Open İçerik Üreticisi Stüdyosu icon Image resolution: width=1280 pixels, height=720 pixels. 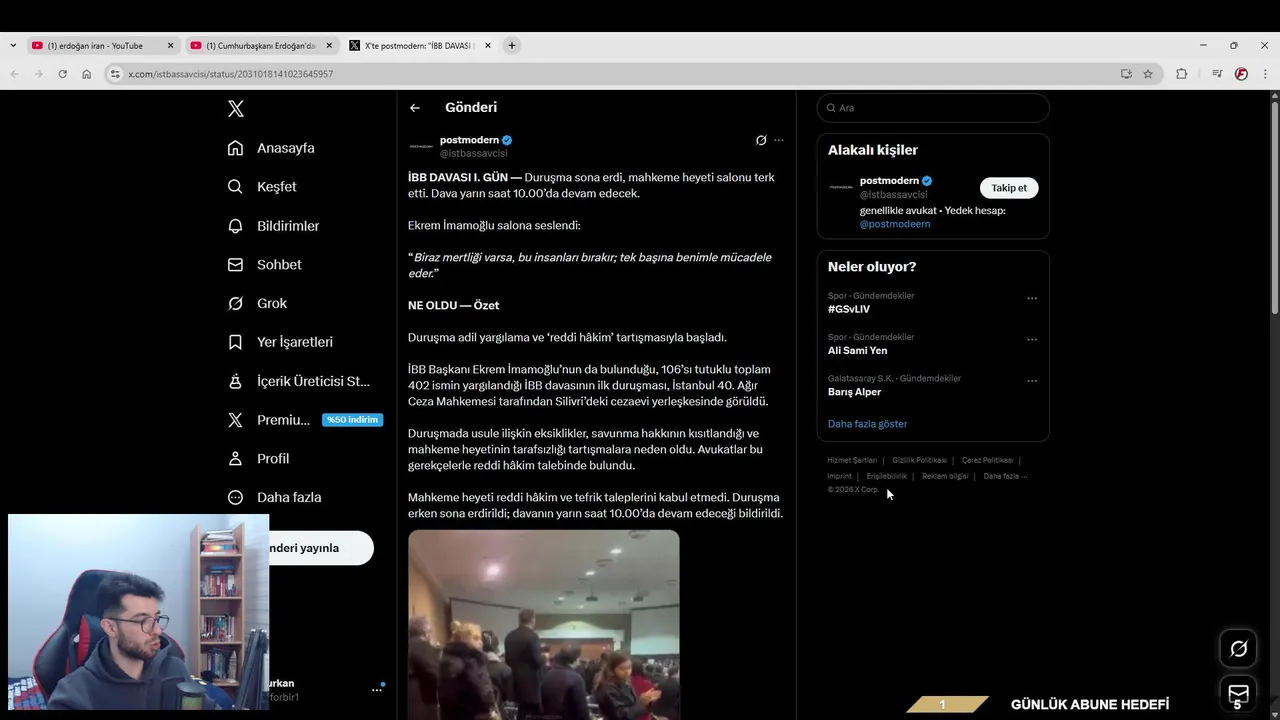click(235, 381)
